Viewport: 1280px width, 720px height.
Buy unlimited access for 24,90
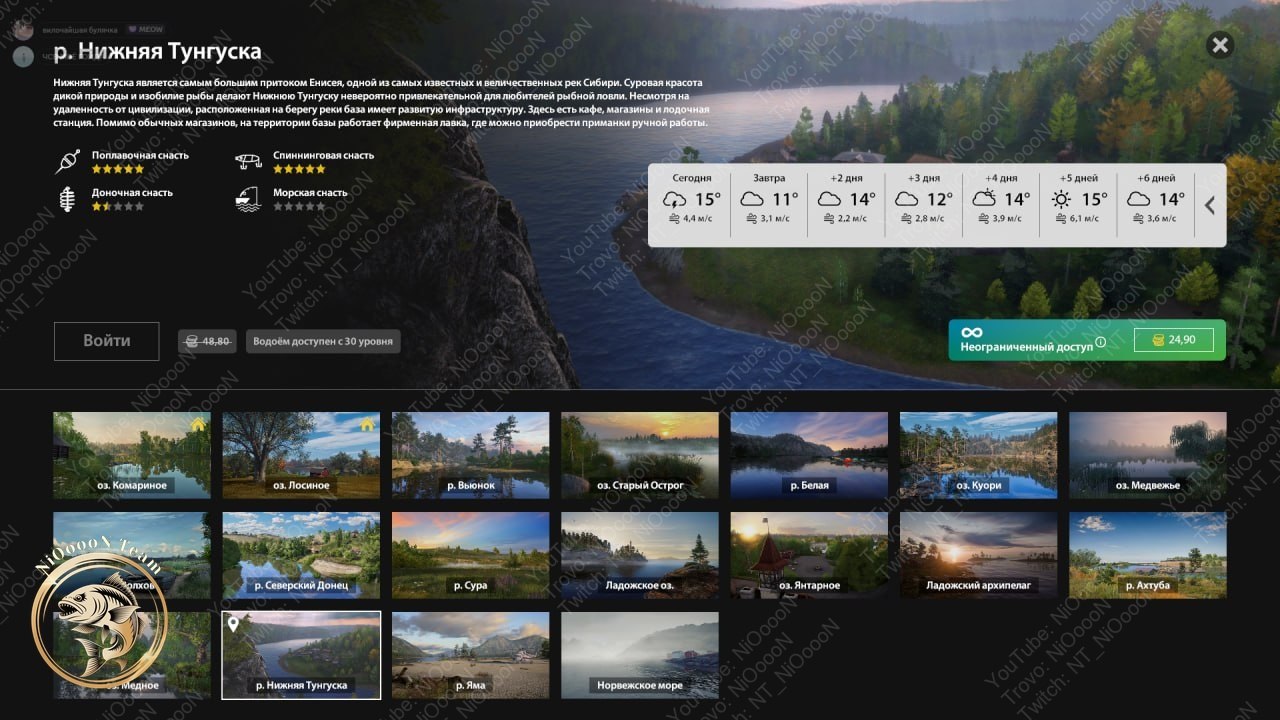[x=1174, y=340]
